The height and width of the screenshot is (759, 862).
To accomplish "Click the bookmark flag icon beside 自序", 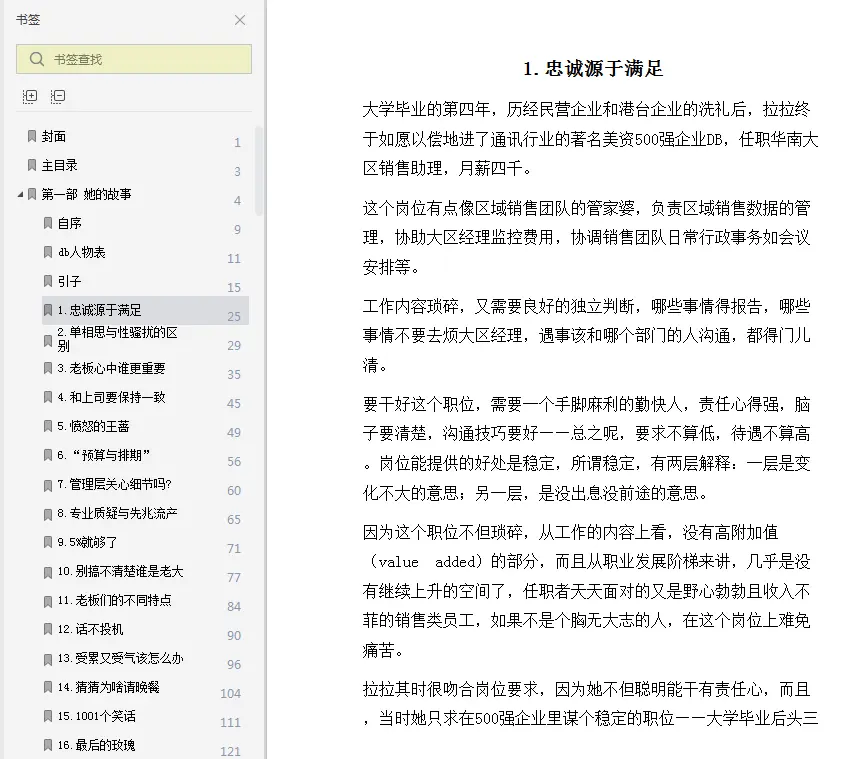I will 48,223.
